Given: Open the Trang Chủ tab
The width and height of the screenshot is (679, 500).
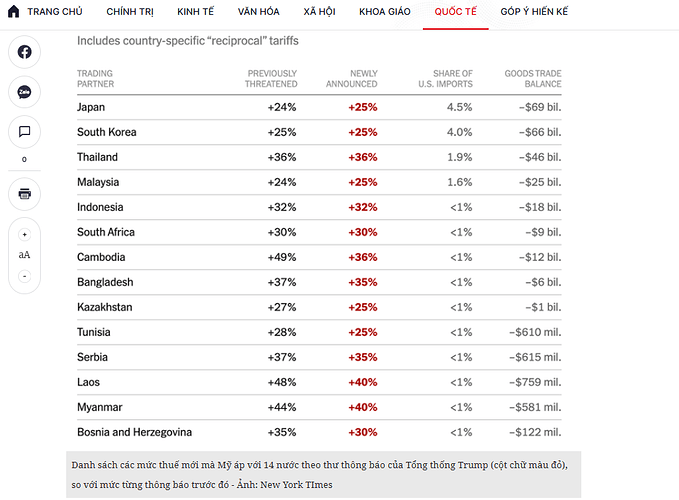Looking at the screenshot, I should pos(55,12).
